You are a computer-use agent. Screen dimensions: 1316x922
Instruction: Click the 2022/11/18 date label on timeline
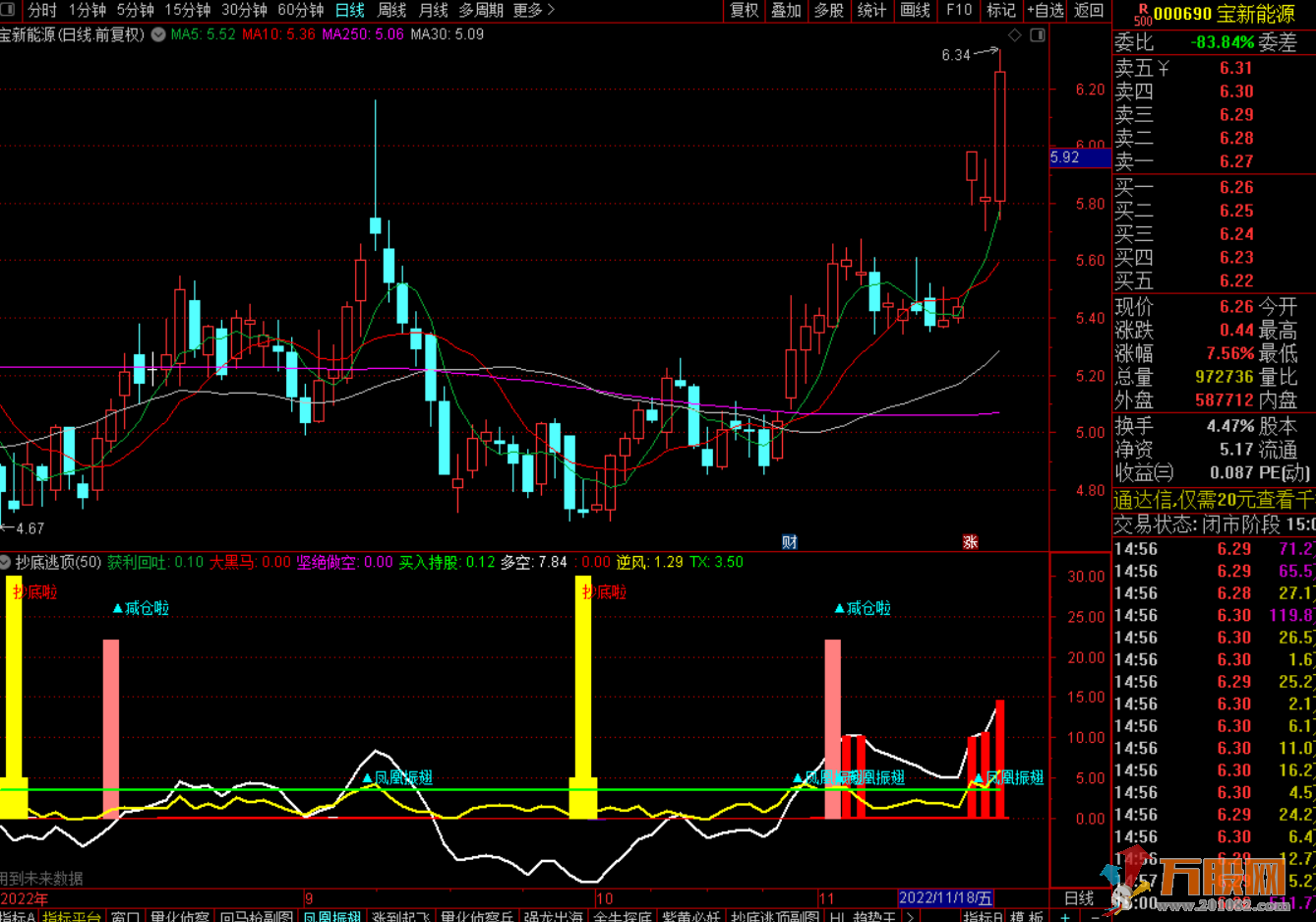945,897
